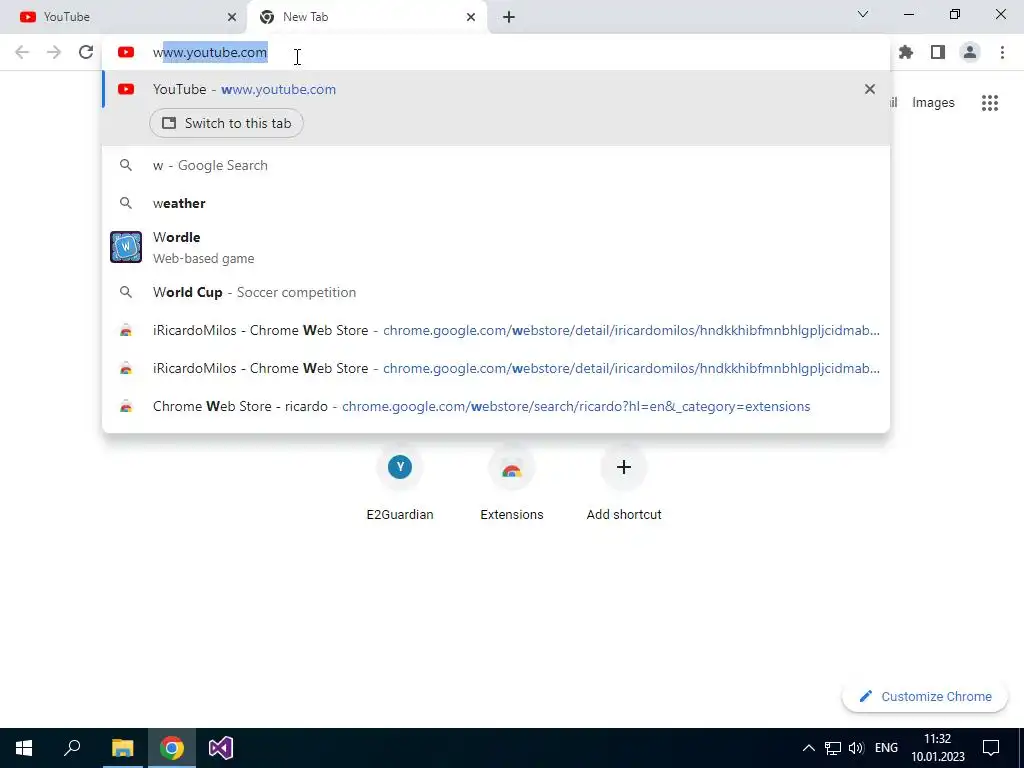Open the E2Guardian shortcut
The height and width of the screenshot is (768, 1024).
(x=400, y=483)
